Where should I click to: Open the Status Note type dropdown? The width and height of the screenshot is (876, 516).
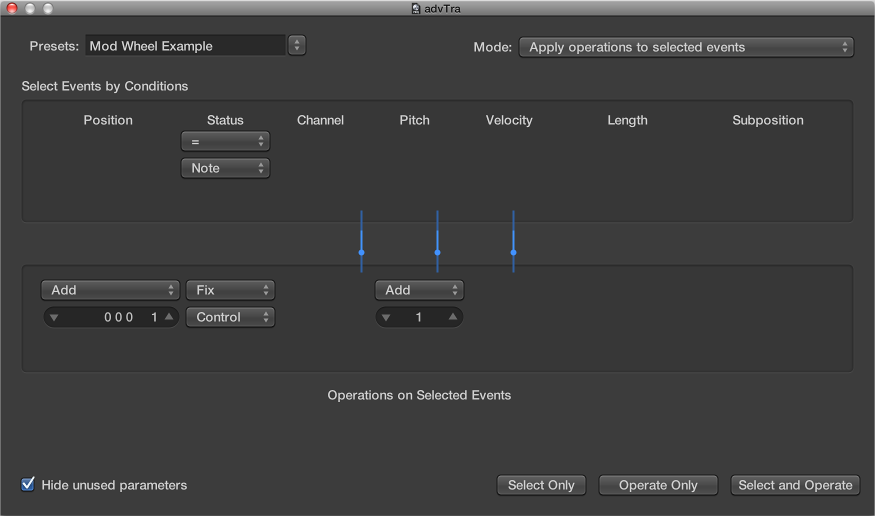(225, 168)
